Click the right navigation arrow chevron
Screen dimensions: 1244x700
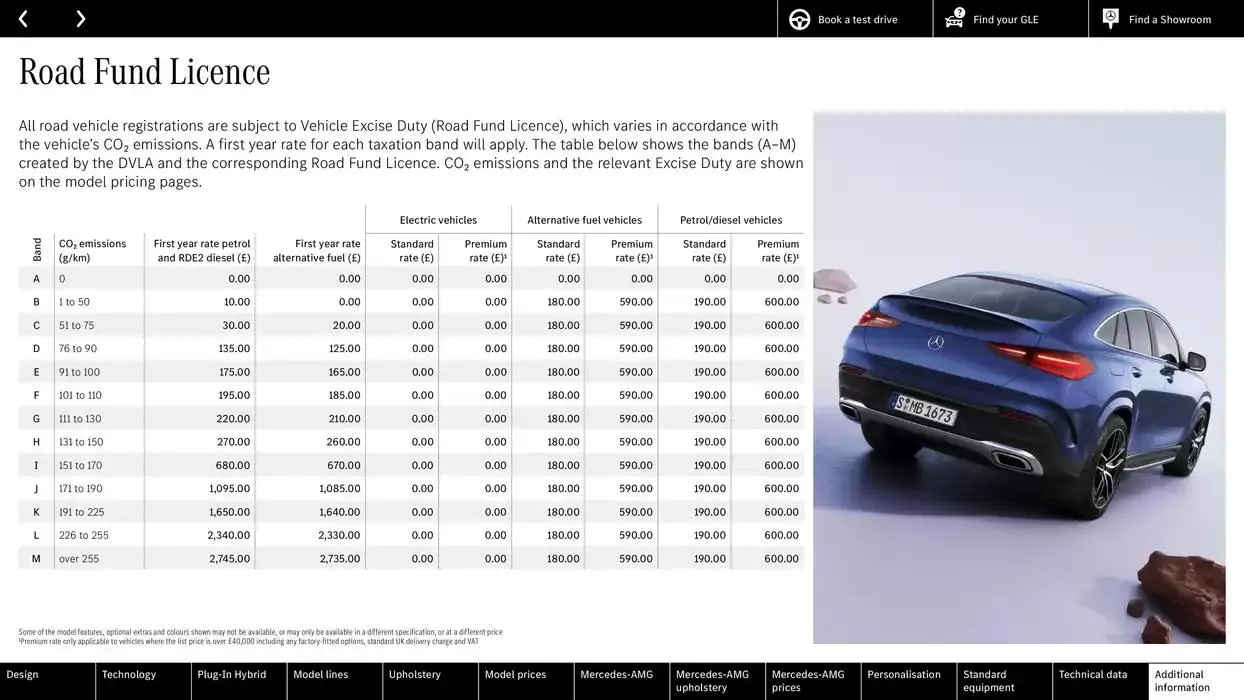pyautogui.click(x=80, y=17)
